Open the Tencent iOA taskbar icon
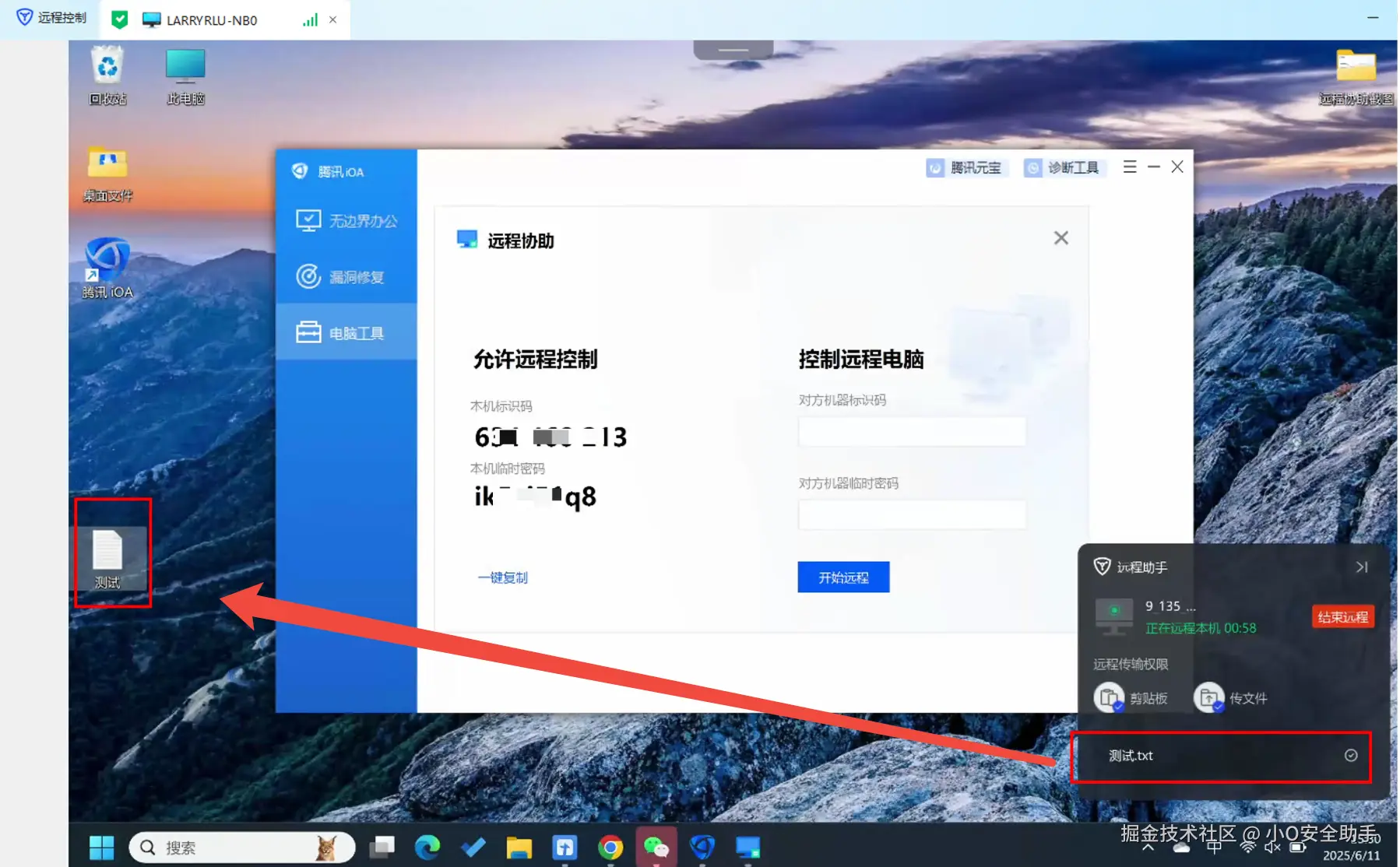Screen dimensions: 1400x867 [x=702, y=848]
